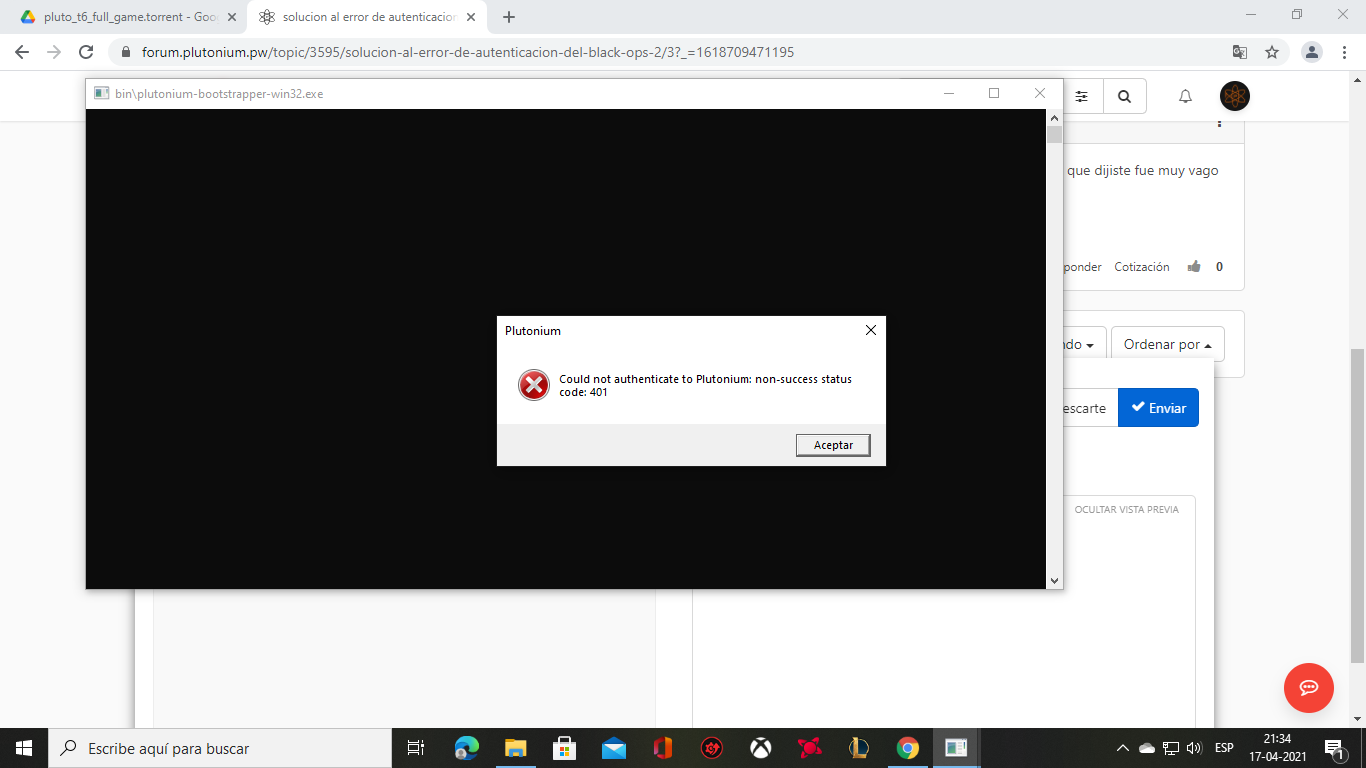Click the thumbs up icon on post
Image resolution: width=1366 pixels, height=768 pixels.
click(x=1193, y=267)
